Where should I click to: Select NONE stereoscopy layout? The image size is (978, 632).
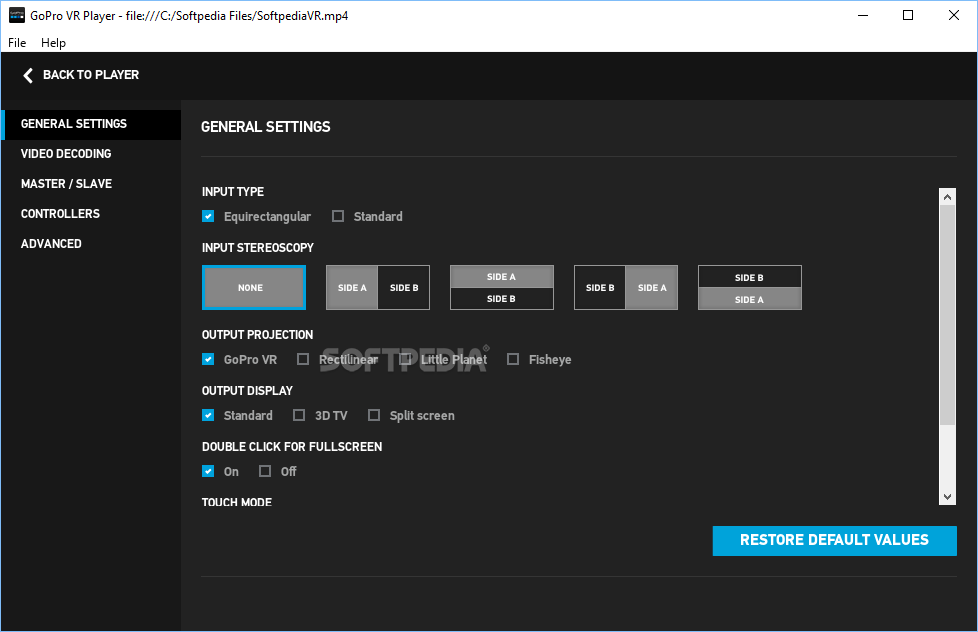pos(254,288)
